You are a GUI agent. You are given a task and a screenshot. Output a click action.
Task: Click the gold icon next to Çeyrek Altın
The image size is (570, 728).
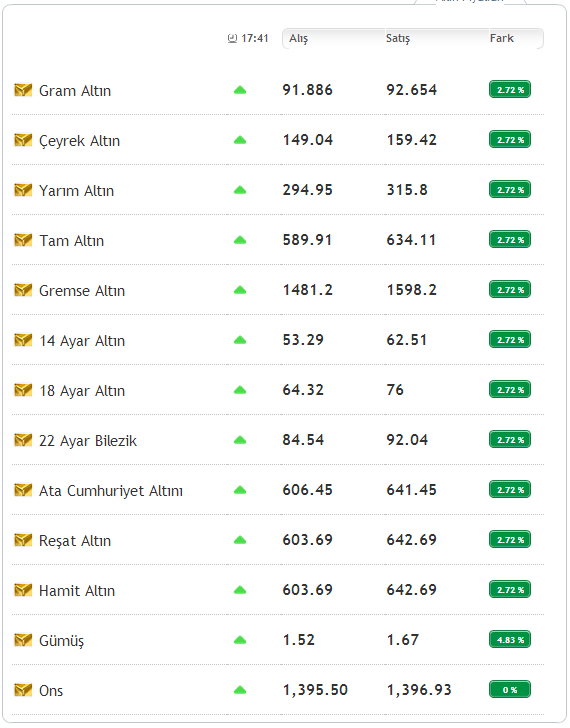[23, 140]
